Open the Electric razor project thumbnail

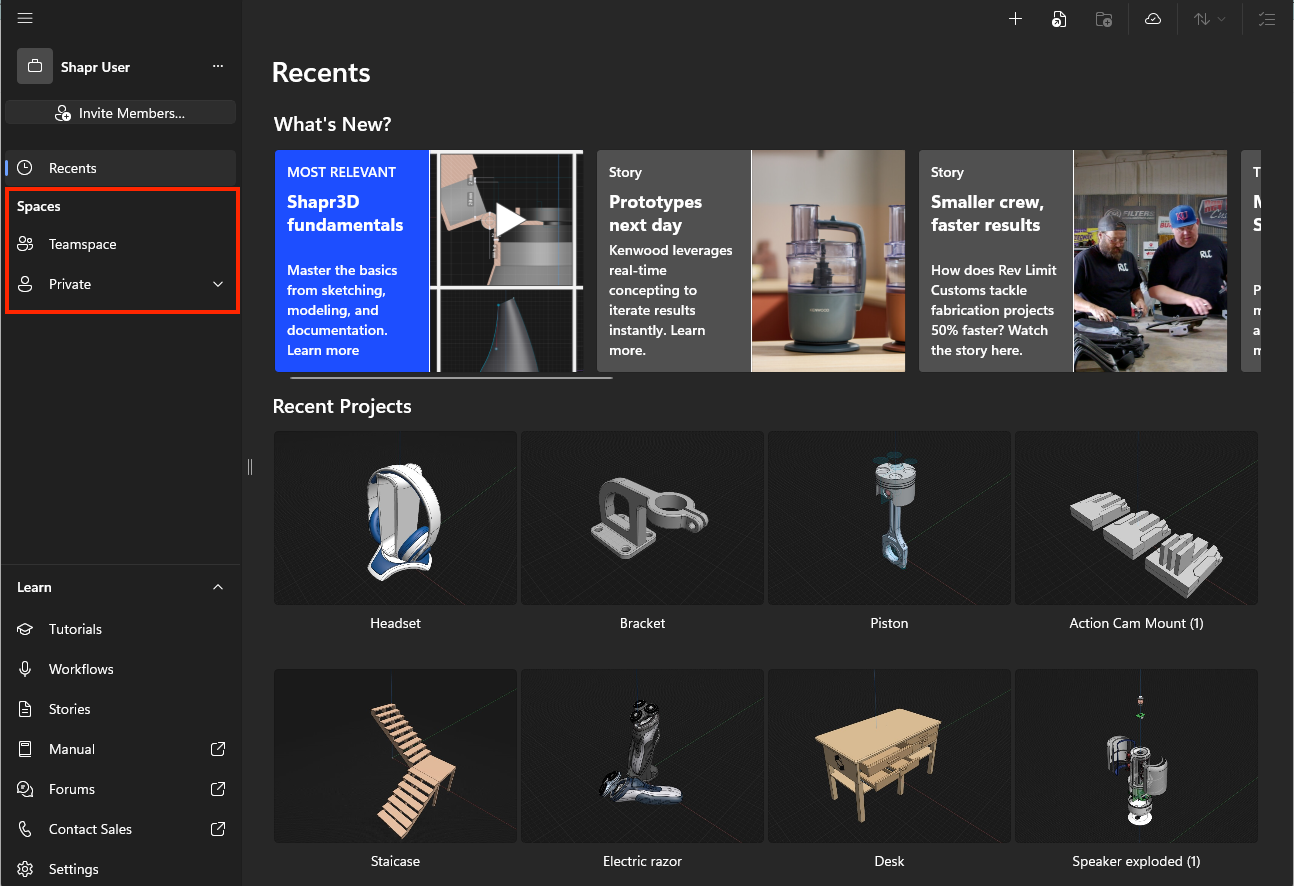[642, 756]
